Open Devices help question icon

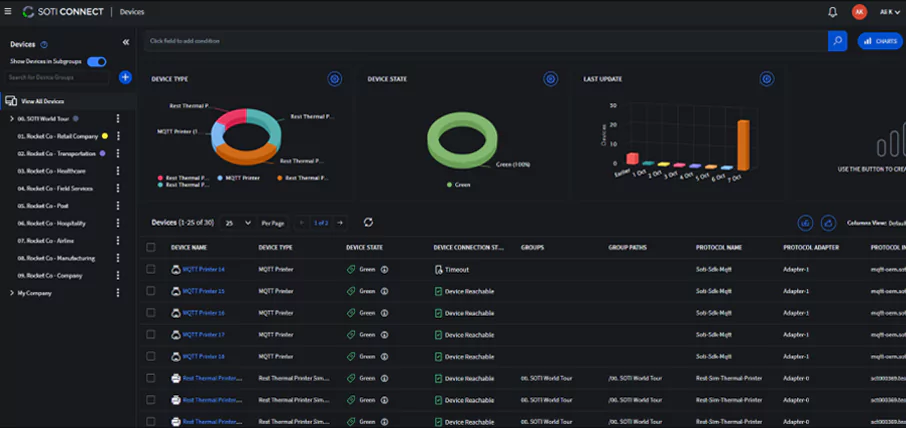coord(44,44)
